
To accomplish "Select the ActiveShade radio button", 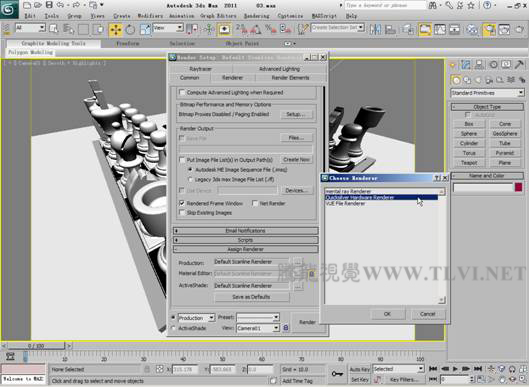I will click(173, 328).
